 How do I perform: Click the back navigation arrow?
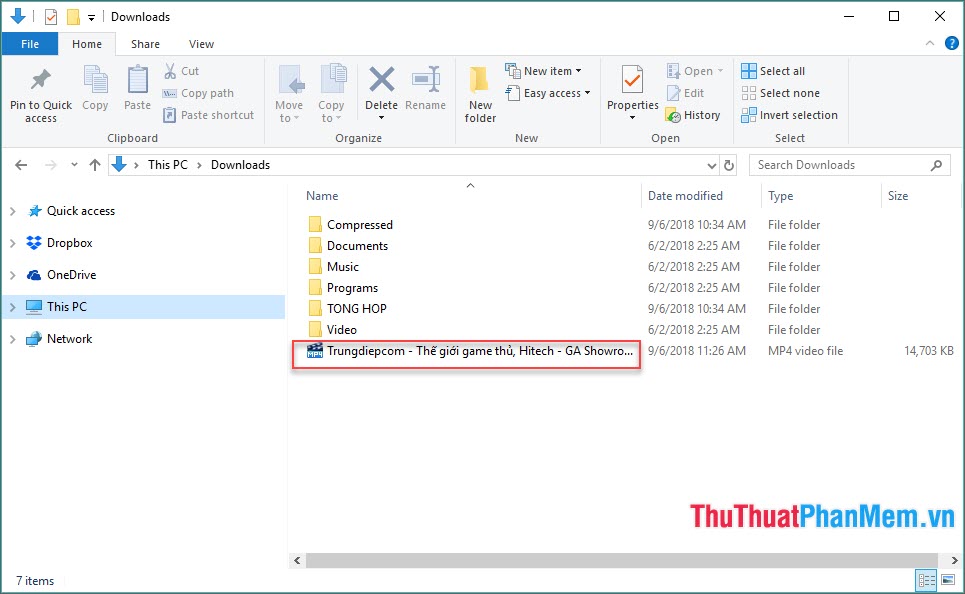pos(21,164)
